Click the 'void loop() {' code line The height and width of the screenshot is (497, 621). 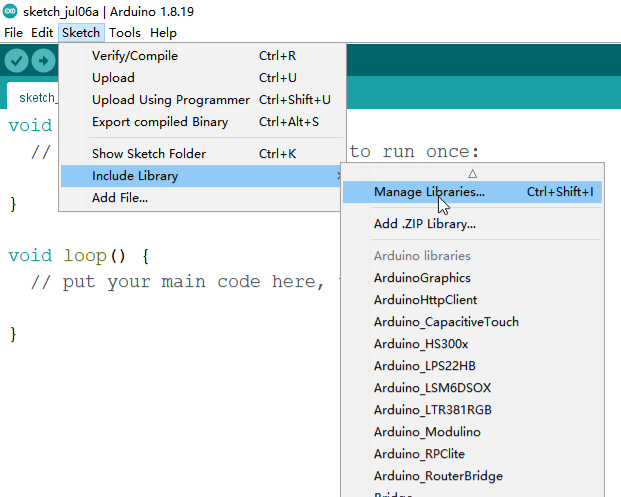pos(79,255)
